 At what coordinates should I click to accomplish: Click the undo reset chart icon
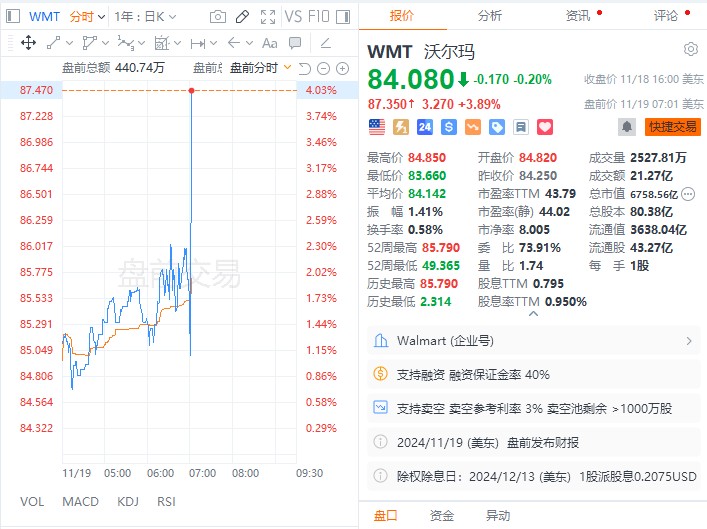305,69
